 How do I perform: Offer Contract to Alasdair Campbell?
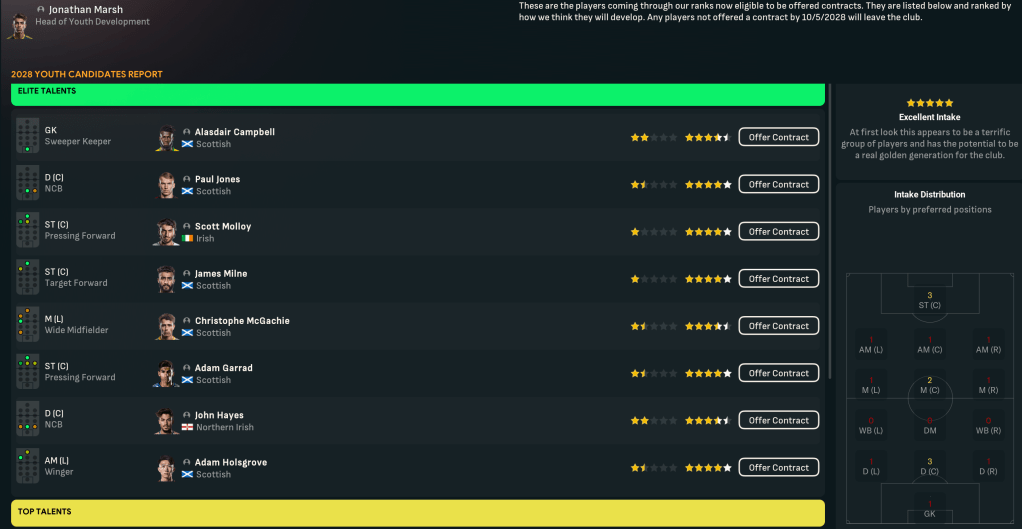coord(778,137)
